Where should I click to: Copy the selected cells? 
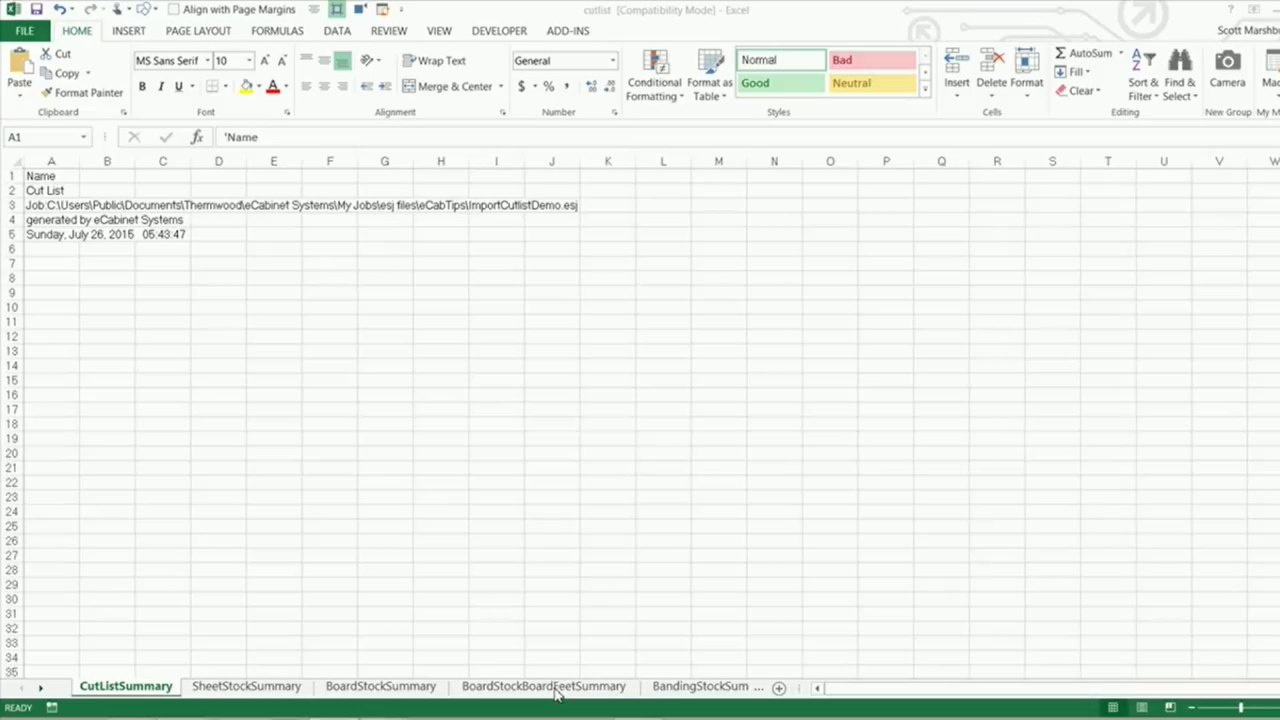click(60, 73)
